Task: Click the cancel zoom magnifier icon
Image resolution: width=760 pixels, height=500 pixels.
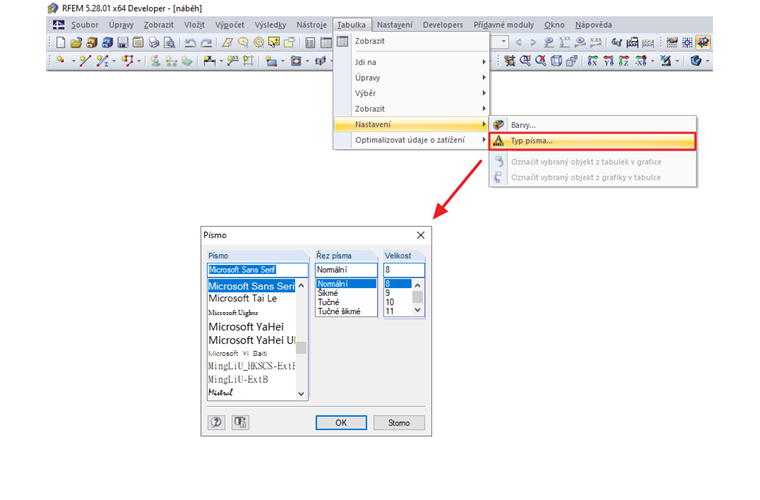Action: click(540, 61)
